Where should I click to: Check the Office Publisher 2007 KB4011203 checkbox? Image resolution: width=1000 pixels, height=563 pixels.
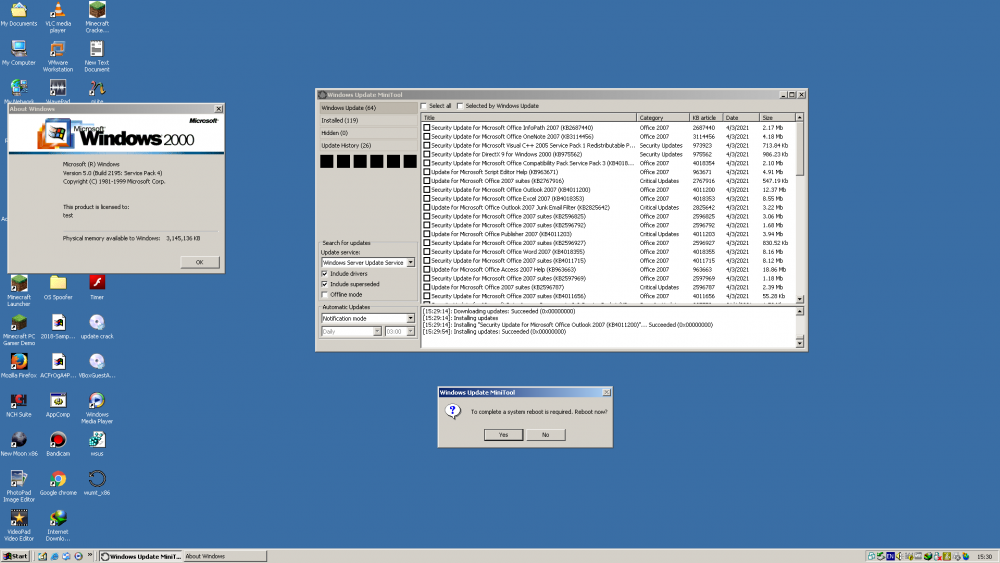point(427,234)
